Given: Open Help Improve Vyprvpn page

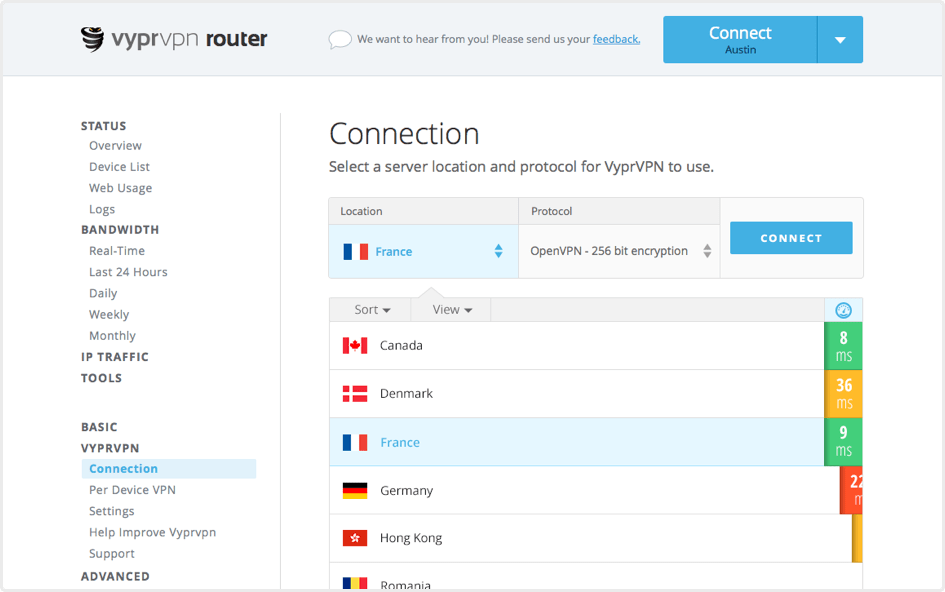Looking at the screenshot, I should (152, 532).
